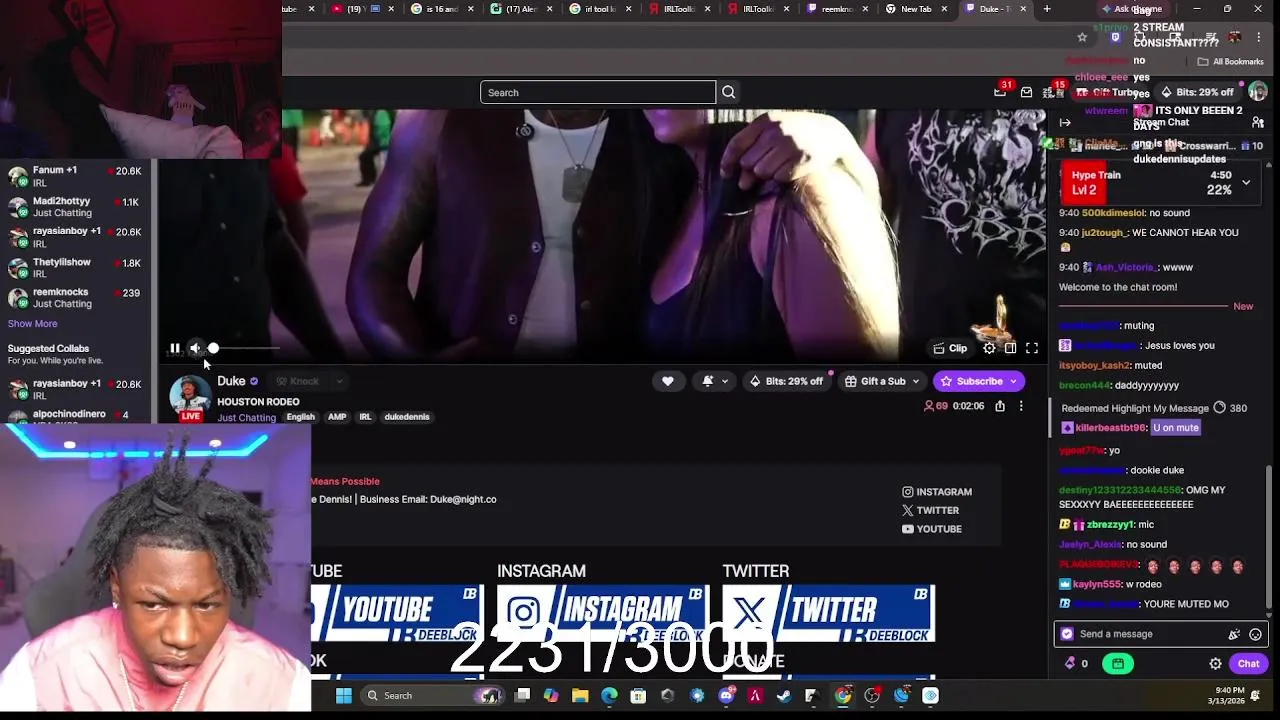Open the user profile avatar menu

click(1258, 92)
